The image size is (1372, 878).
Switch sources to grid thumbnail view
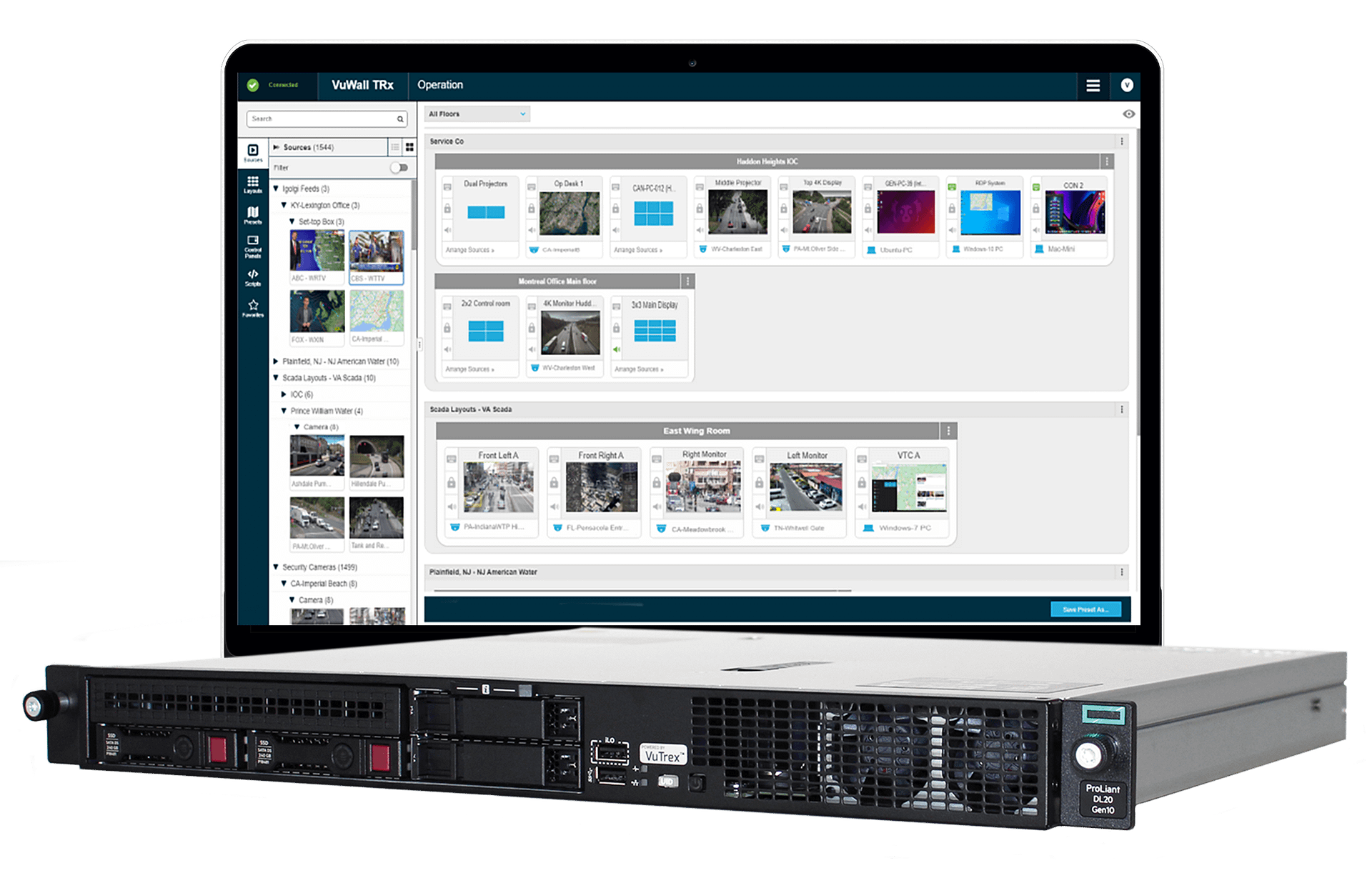point(409,147)
